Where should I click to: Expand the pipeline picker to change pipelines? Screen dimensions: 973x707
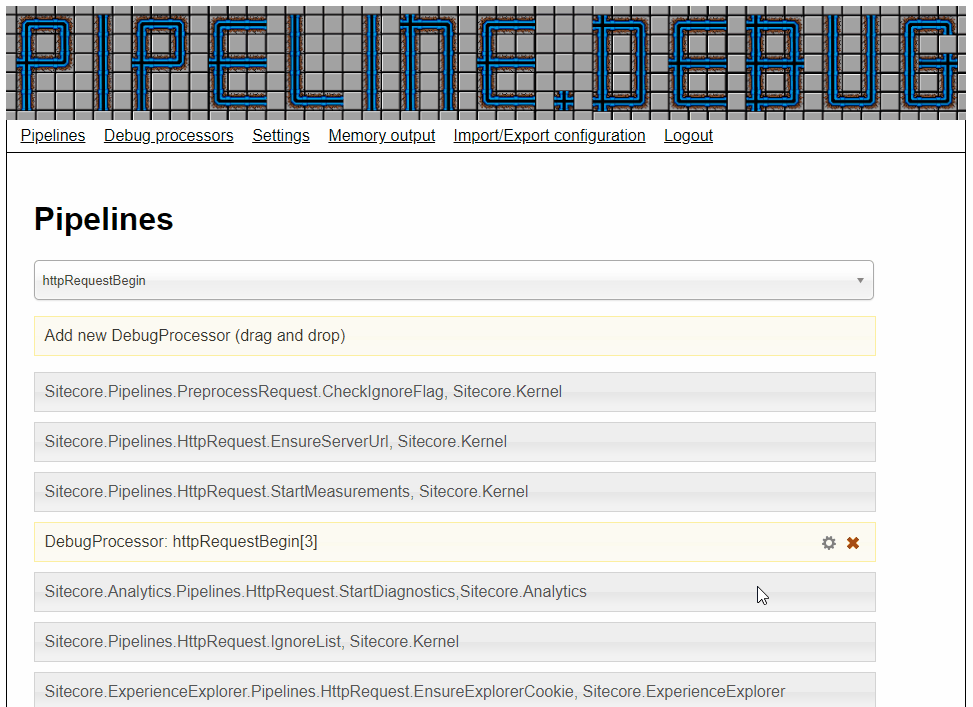(x=859, y=280)
